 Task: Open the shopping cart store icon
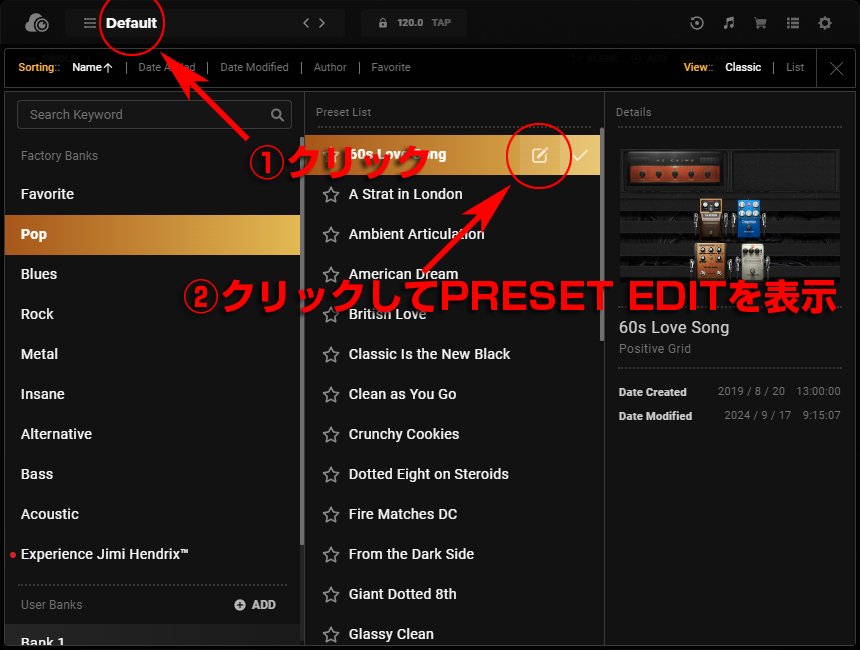click(x=760, y=23)
